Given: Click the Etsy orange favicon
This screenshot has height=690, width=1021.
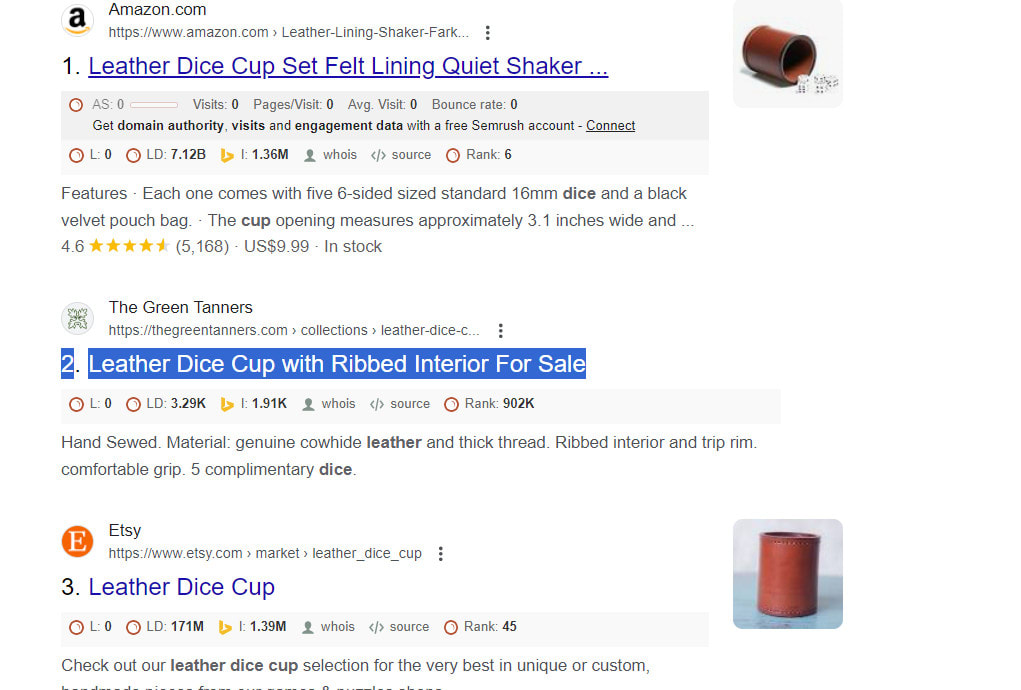Looking at the screenshot, I should 77,541.
